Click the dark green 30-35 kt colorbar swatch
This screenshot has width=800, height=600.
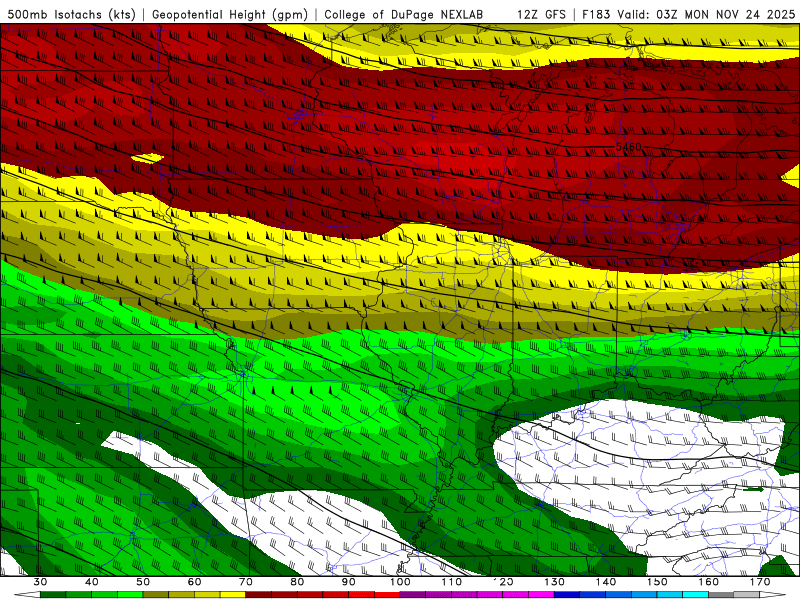pyautogui.click(x=53, y=594)
